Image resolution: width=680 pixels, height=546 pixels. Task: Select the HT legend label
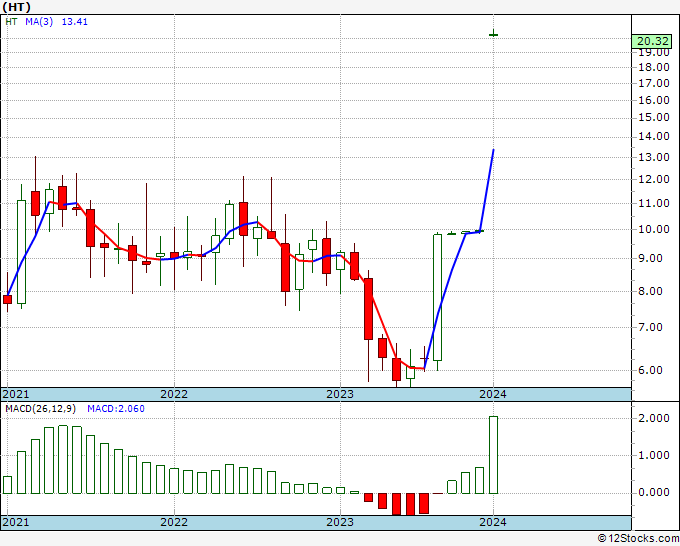[x=11, y=22]
